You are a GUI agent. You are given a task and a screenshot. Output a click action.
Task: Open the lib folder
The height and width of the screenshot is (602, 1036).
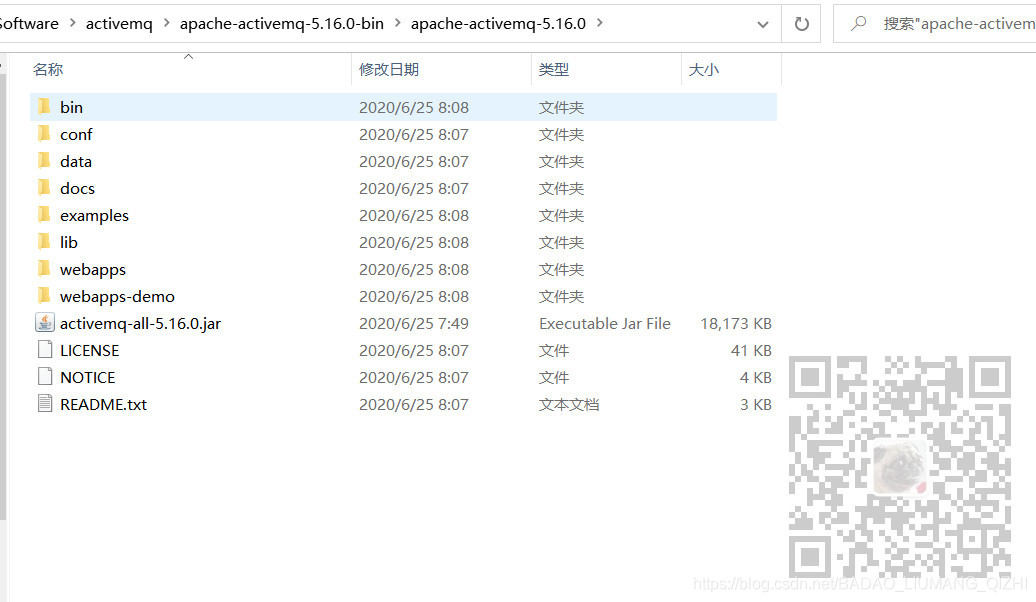click(68, 242)
